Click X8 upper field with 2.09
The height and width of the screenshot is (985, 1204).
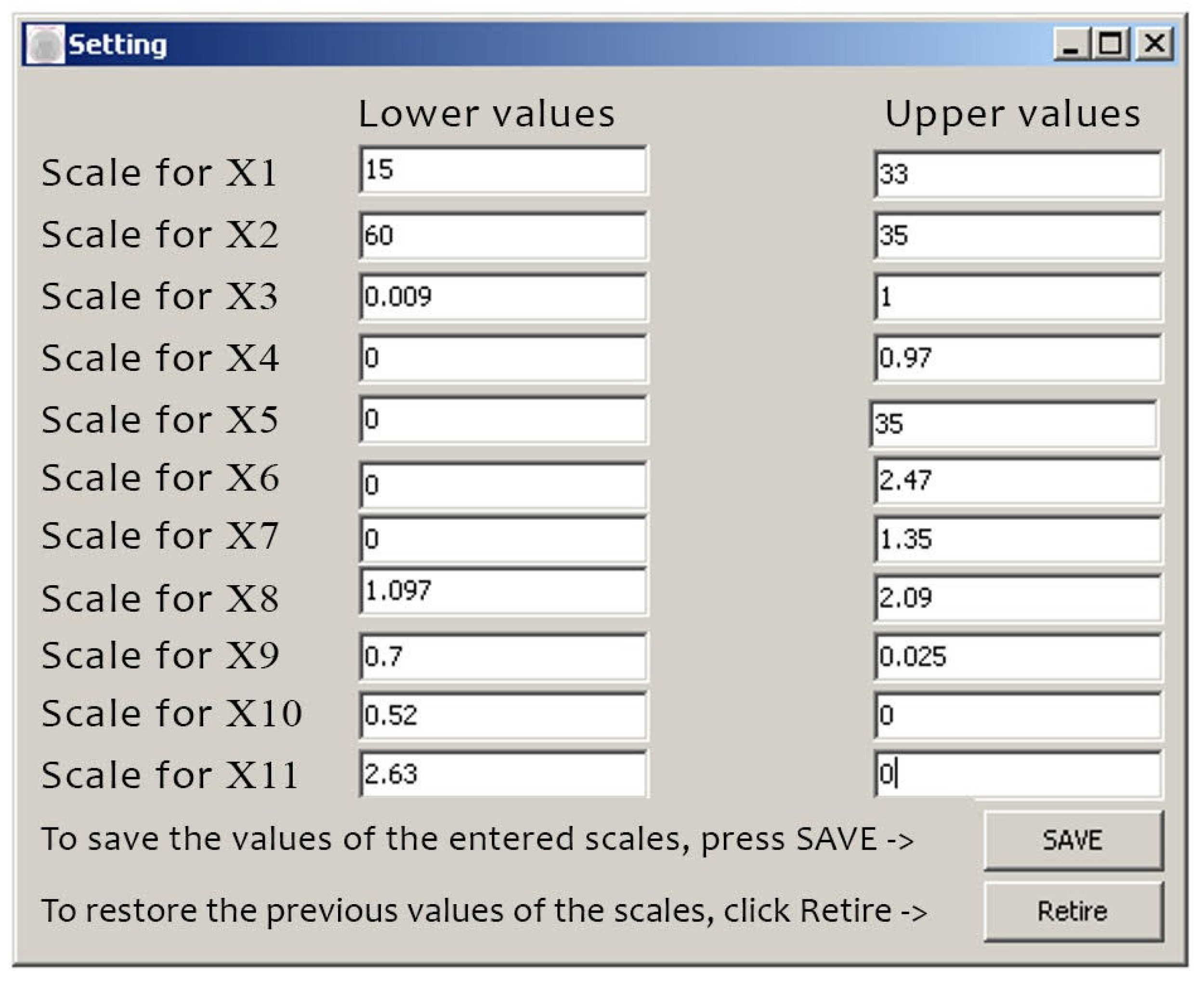point(1017,598)
